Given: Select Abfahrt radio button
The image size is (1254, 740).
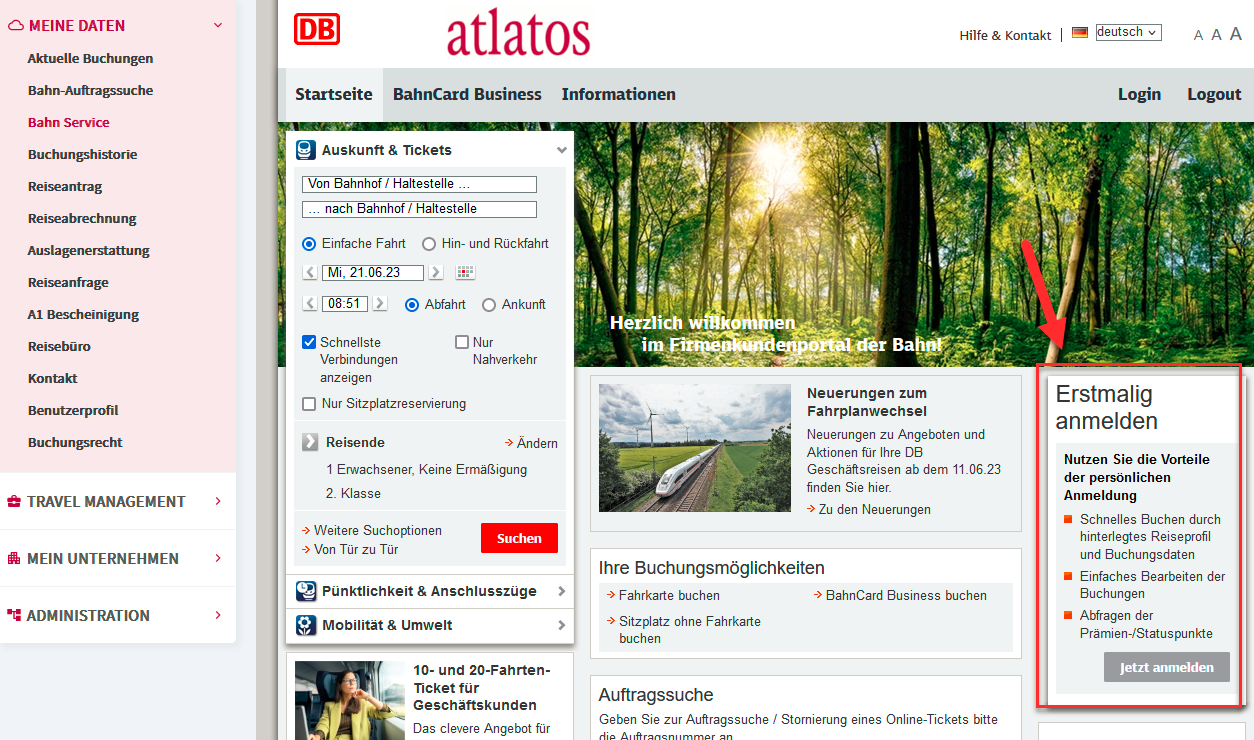Looking at the screenshot, I should [412, 305].
